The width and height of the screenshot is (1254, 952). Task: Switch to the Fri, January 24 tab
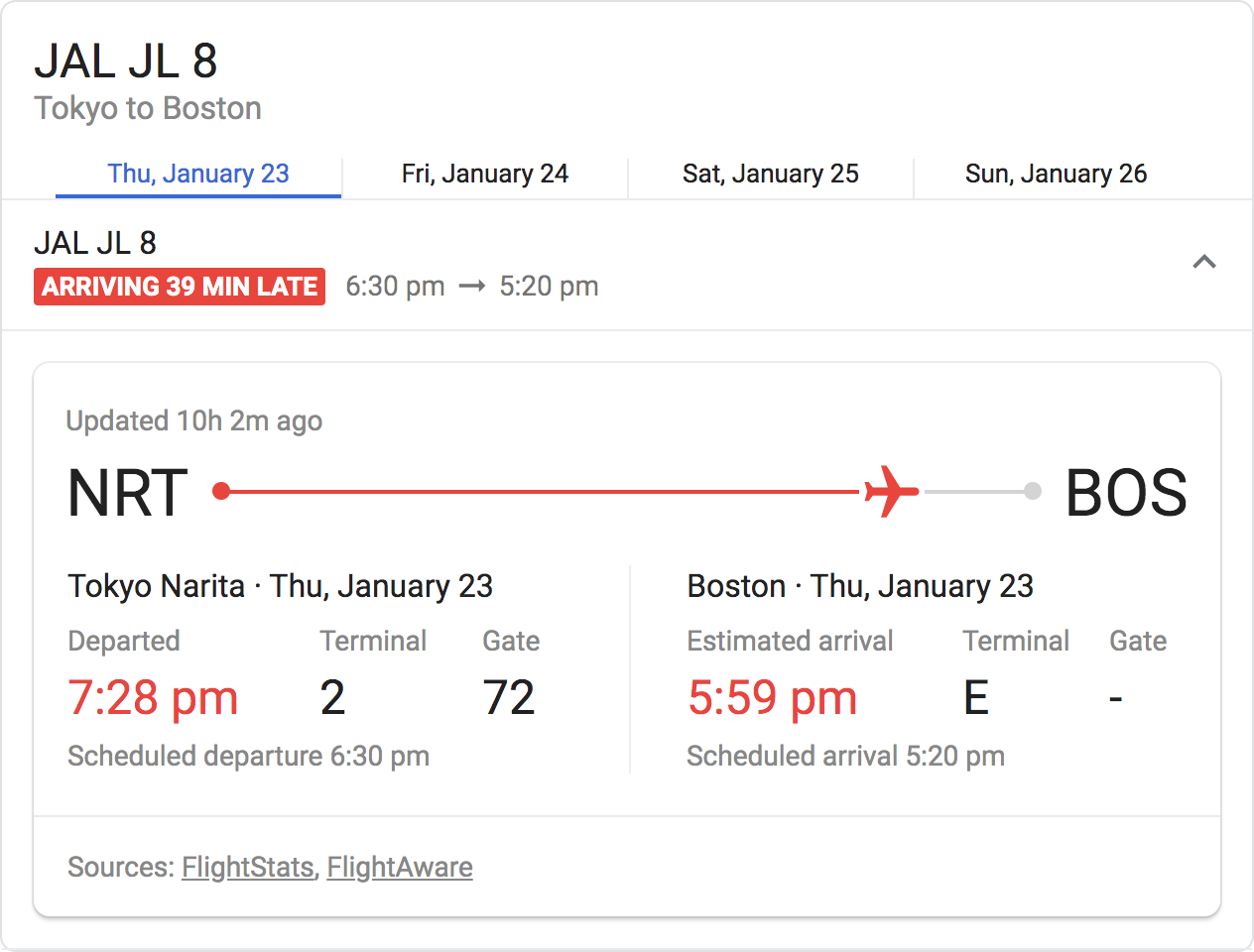click(484, 174)
